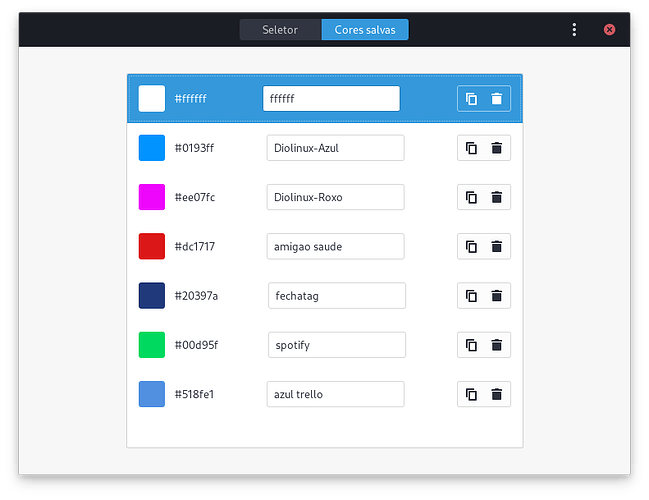Delete the Diolinux-Roxo saved color
649x500 pixels.
tap(497, 198)
